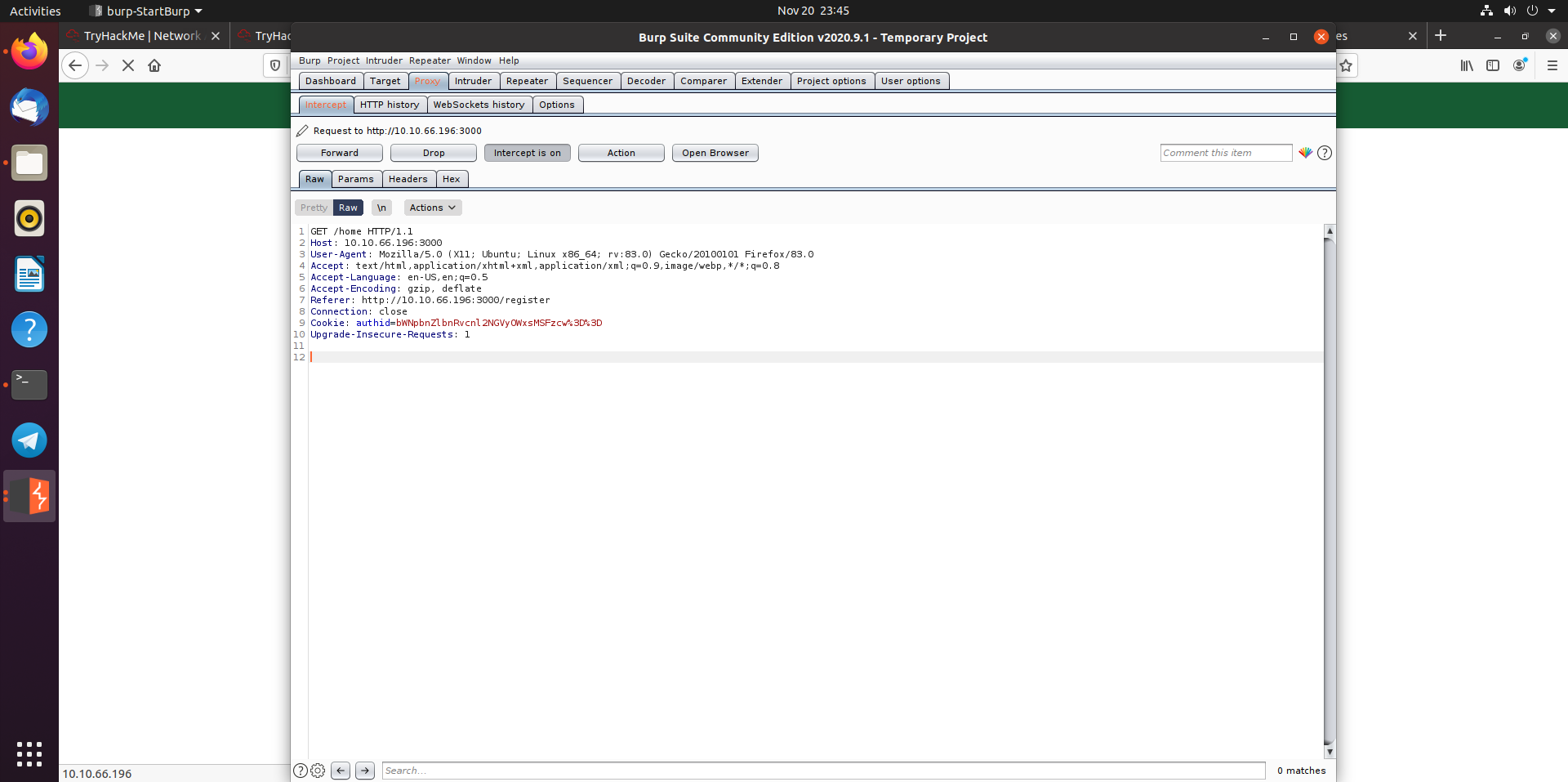The height and width of the screenshot is (782, 1568).
Task: Click the Burp Suite icon in the dock
Action: point(29,496)
